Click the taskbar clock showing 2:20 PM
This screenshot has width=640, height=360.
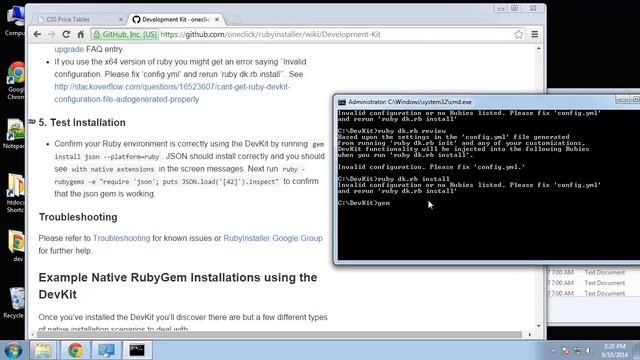(x=615, y=350)
